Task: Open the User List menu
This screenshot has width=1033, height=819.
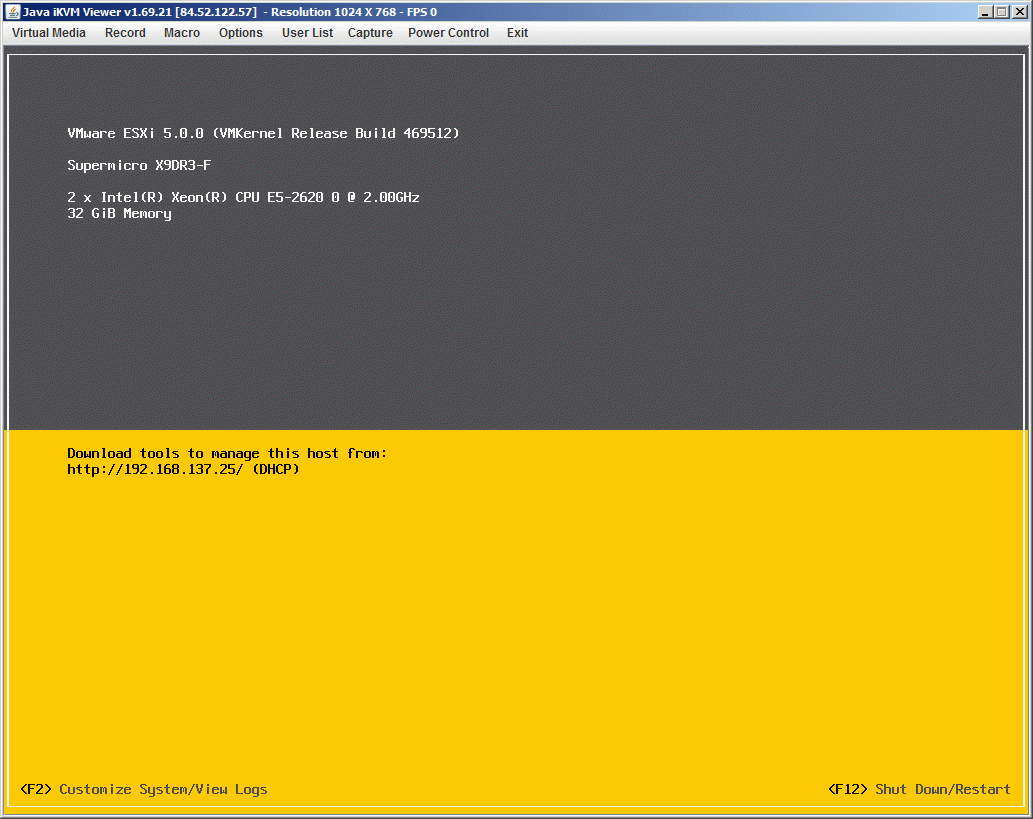Action: click(307, 33)
